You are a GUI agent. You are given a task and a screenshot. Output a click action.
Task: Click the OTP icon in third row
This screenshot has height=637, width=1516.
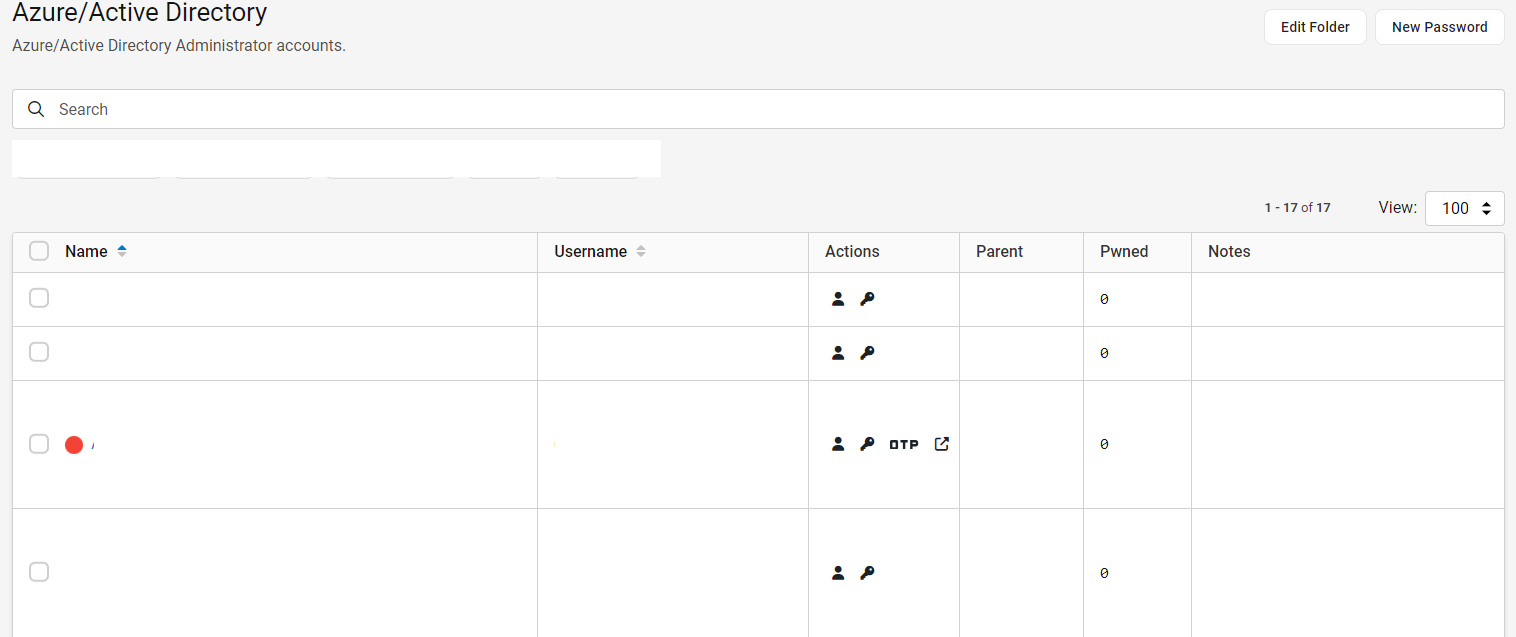click(x=904, y=444)
